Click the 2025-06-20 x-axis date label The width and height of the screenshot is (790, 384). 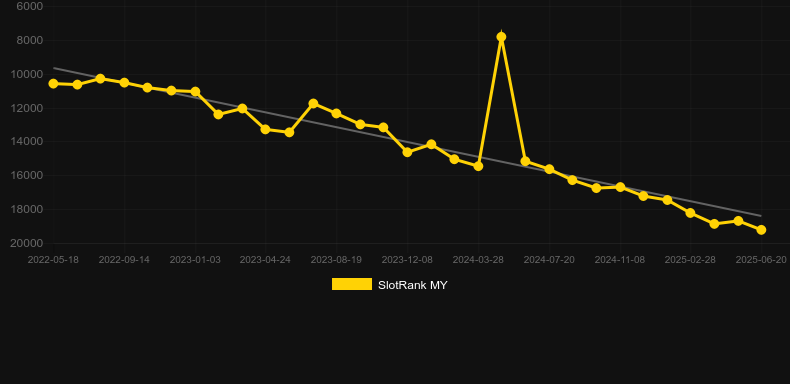click(x=761, y=260)
